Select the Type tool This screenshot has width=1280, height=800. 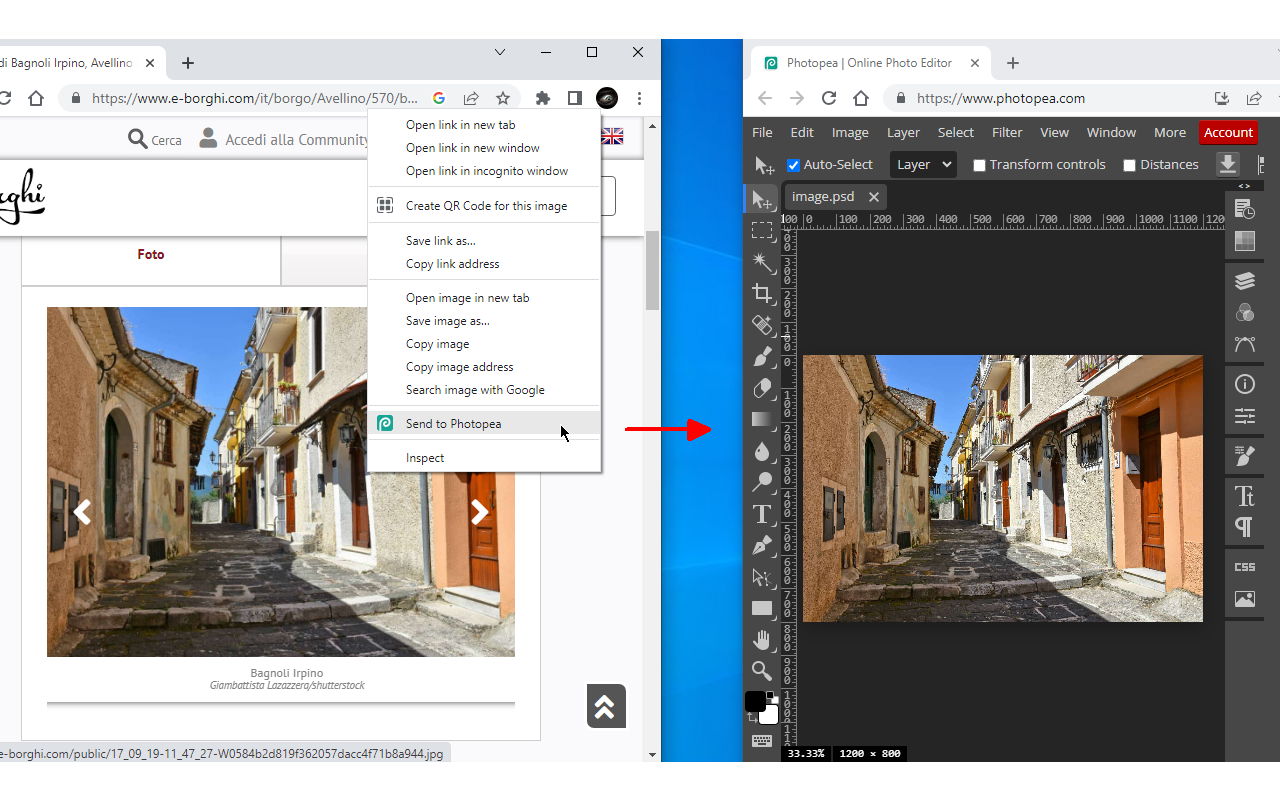coord(762,514)
